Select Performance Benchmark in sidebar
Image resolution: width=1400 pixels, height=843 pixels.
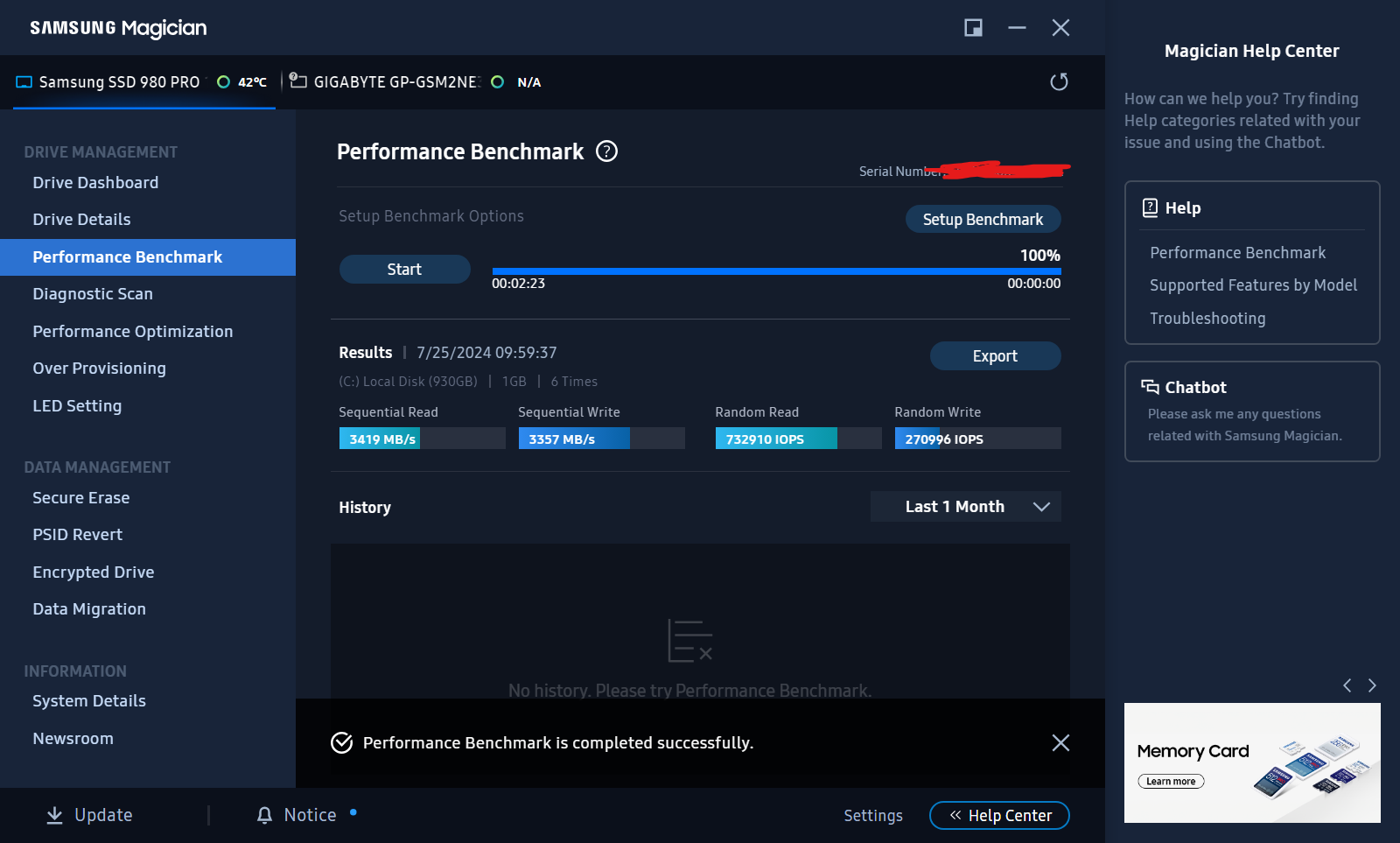click(x=148, y=257)
